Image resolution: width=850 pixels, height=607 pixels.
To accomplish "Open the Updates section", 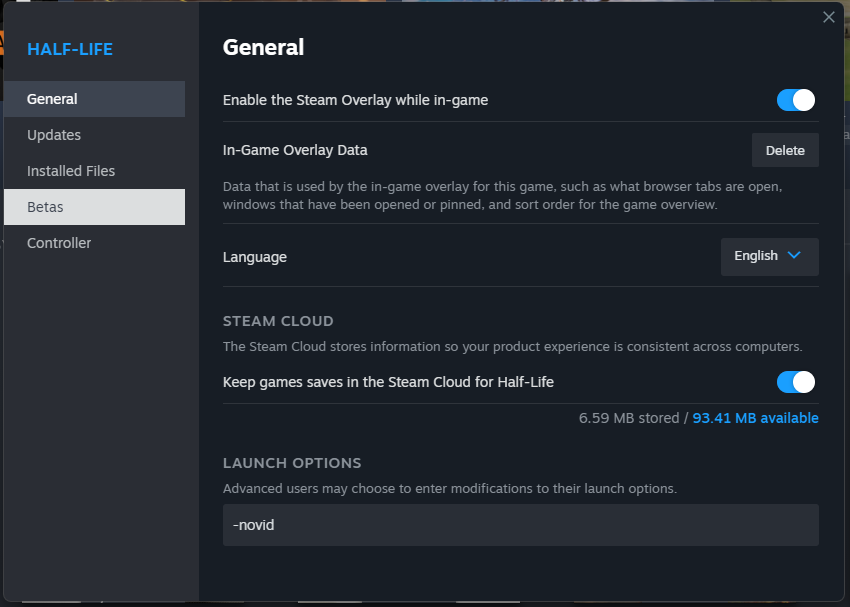I will pos(94,135).
